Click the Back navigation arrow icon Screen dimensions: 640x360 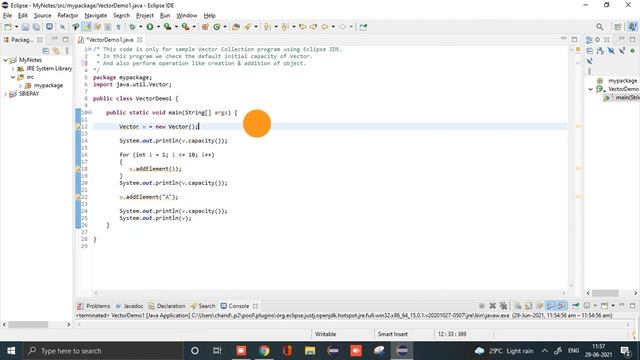click(324, 27)
